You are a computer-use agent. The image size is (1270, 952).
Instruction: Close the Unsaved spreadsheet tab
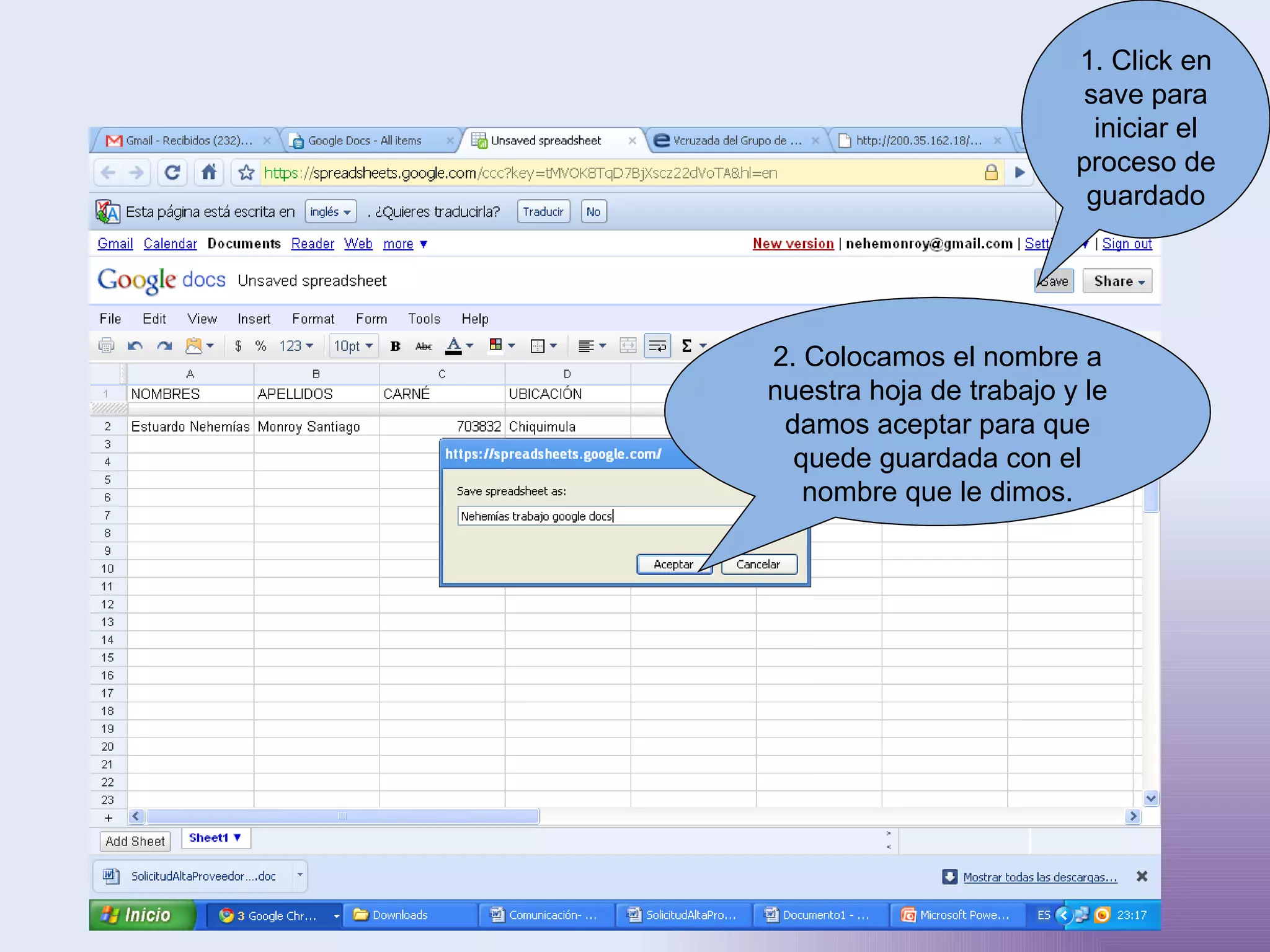click(632, 141)
